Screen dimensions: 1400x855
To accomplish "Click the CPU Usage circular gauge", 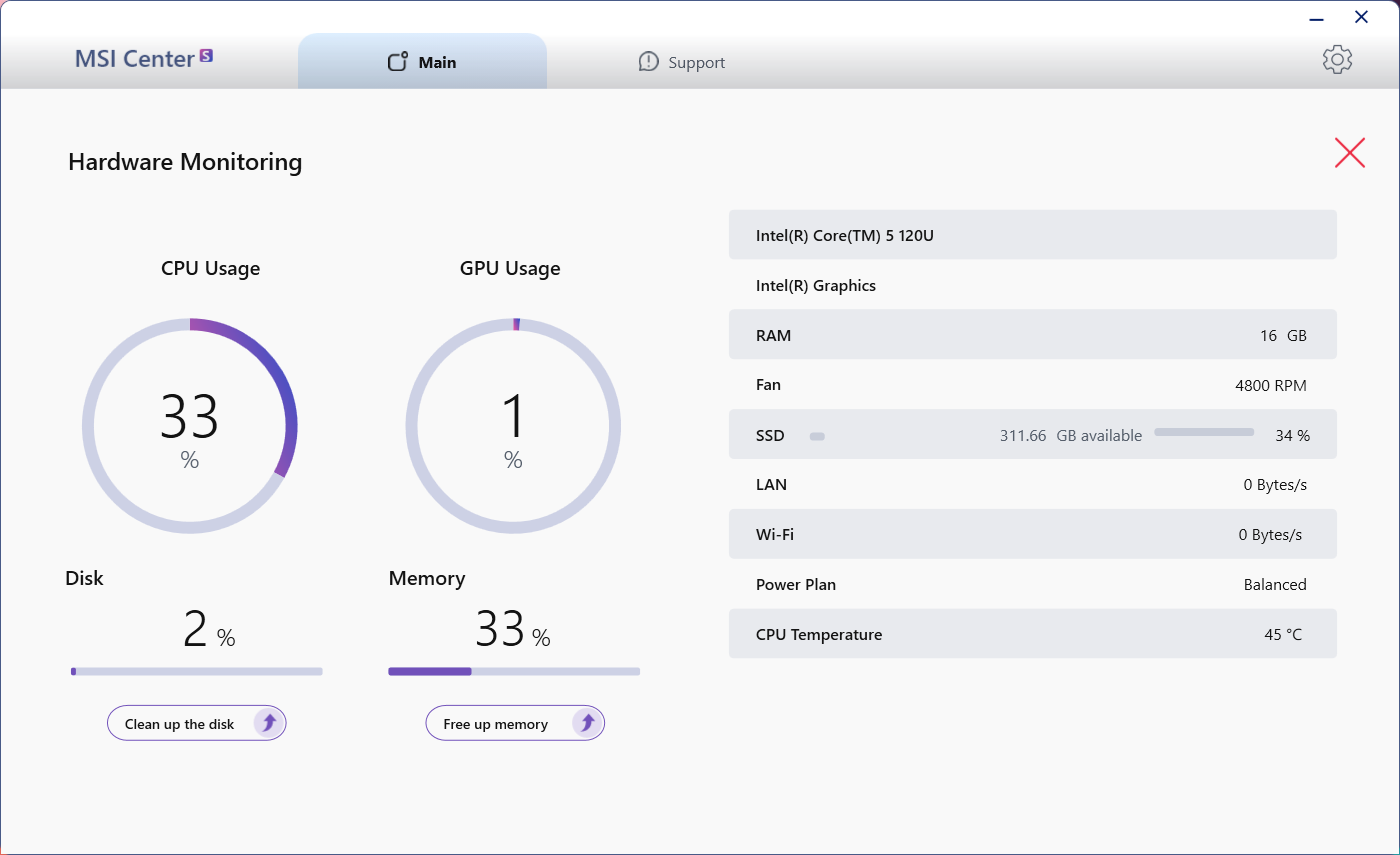I will 190,426.
